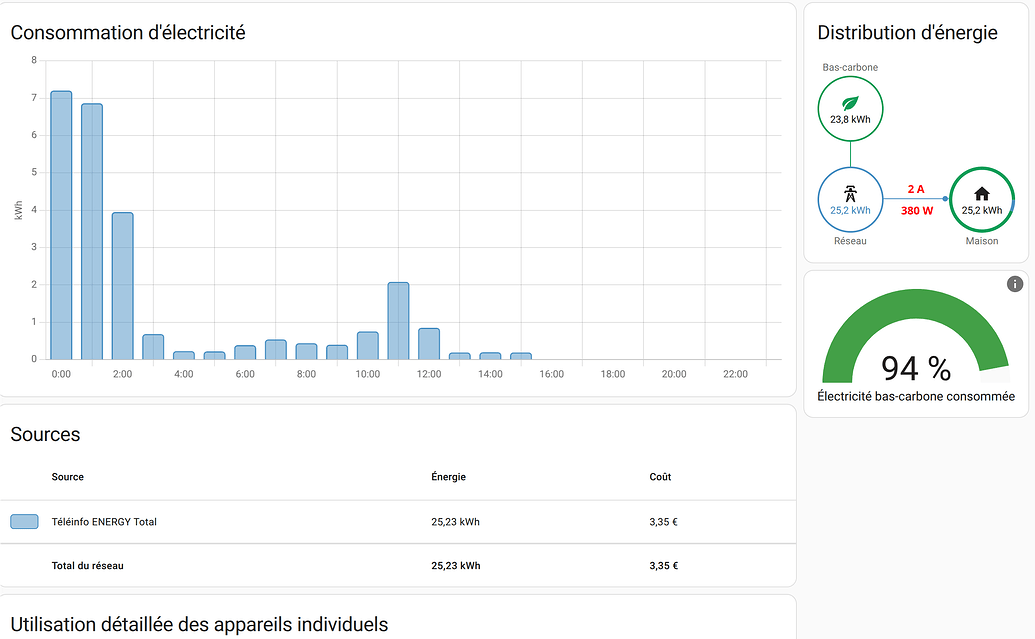Select the Réseau grid pylon icon
This screenshot has width=1035, height=639.
coord(849,193)
